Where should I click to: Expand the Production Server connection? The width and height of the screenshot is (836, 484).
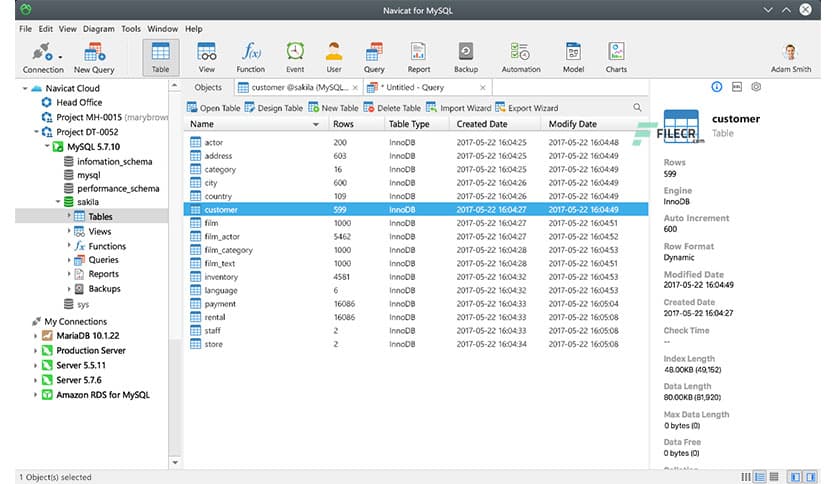point(35,350)
